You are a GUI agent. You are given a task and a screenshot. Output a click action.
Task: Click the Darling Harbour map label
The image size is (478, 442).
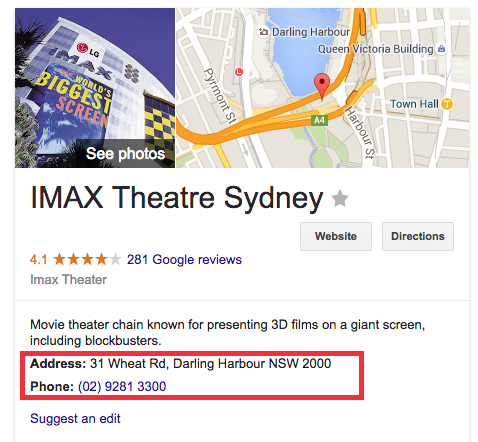(x=311, y=32)
